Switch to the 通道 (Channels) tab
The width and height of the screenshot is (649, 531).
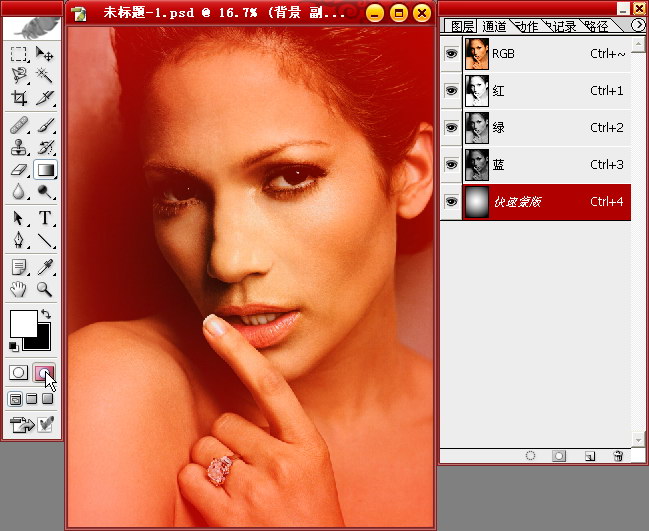pos(494,26)
